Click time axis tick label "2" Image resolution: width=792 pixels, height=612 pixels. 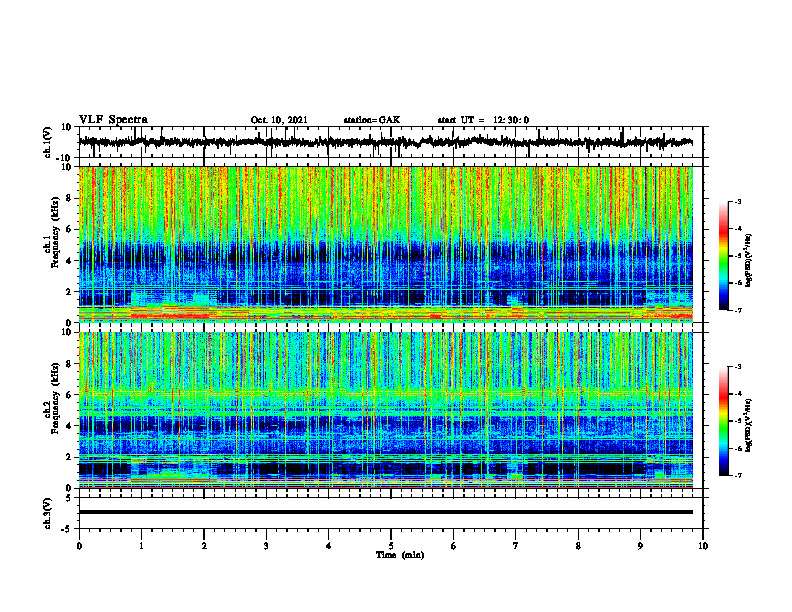204,546
